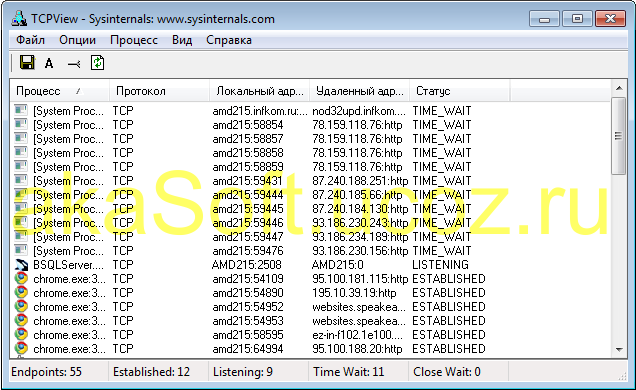The image size is (636, 390).
Task: Click the LISTENING status cell
Action: point(440,265)
